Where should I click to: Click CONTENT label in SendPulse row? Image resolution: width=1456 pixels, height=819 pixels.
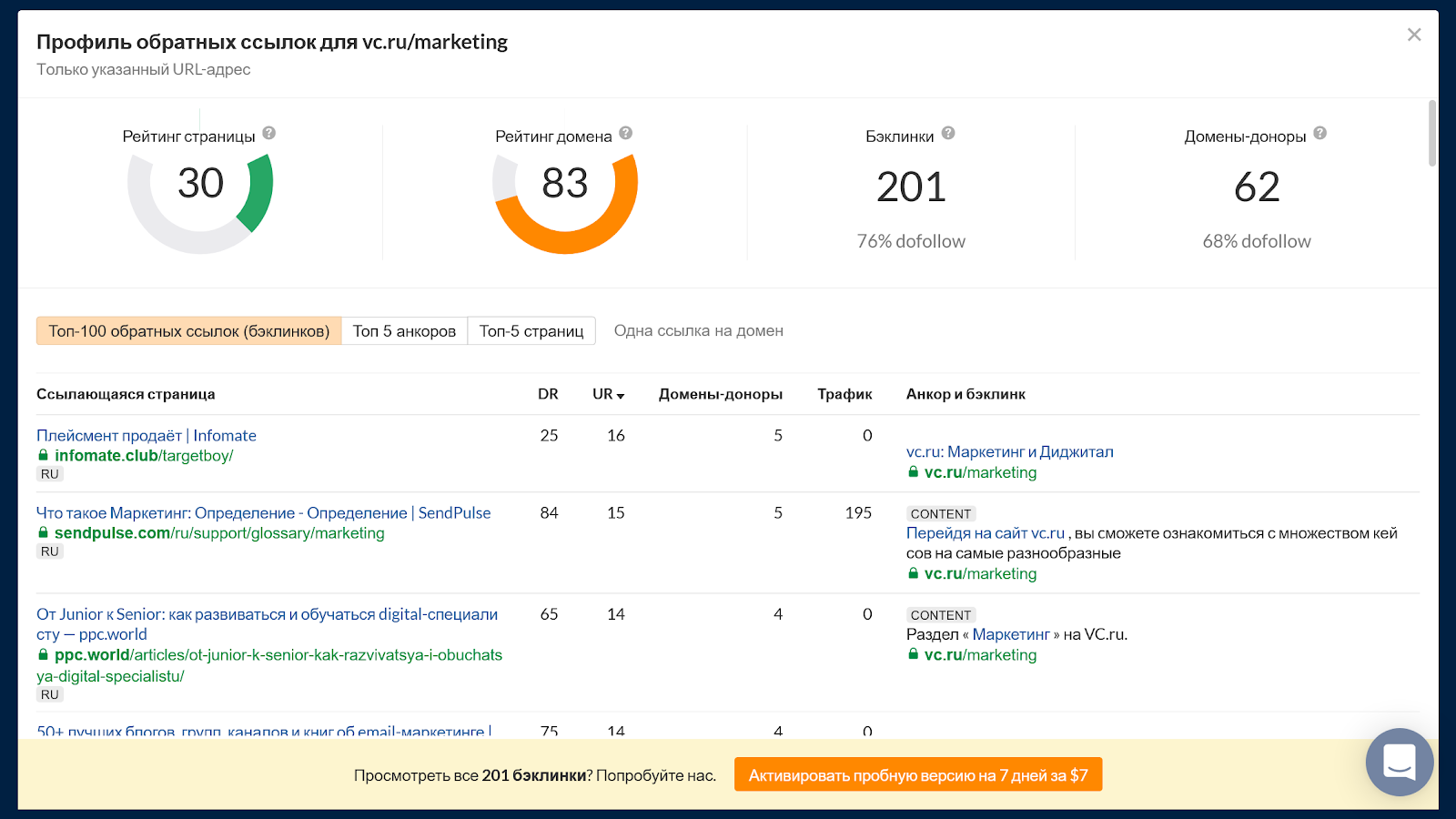[x=941, y=514]
